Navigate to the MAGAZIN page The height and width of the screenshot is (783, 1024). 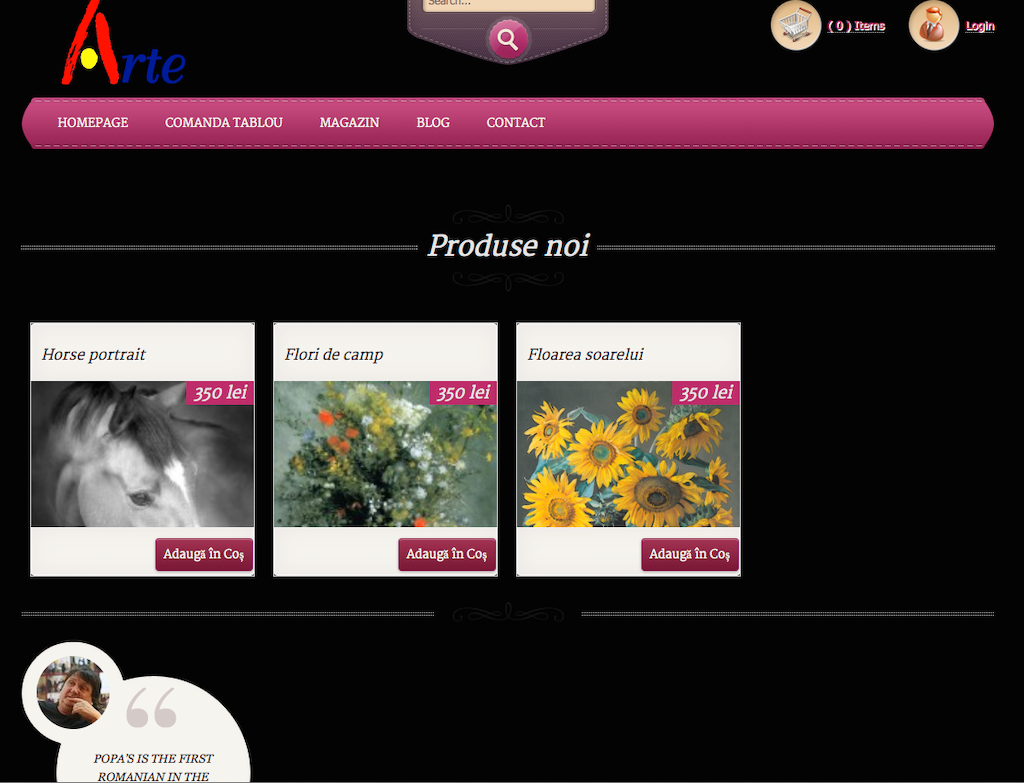[349, 123]
